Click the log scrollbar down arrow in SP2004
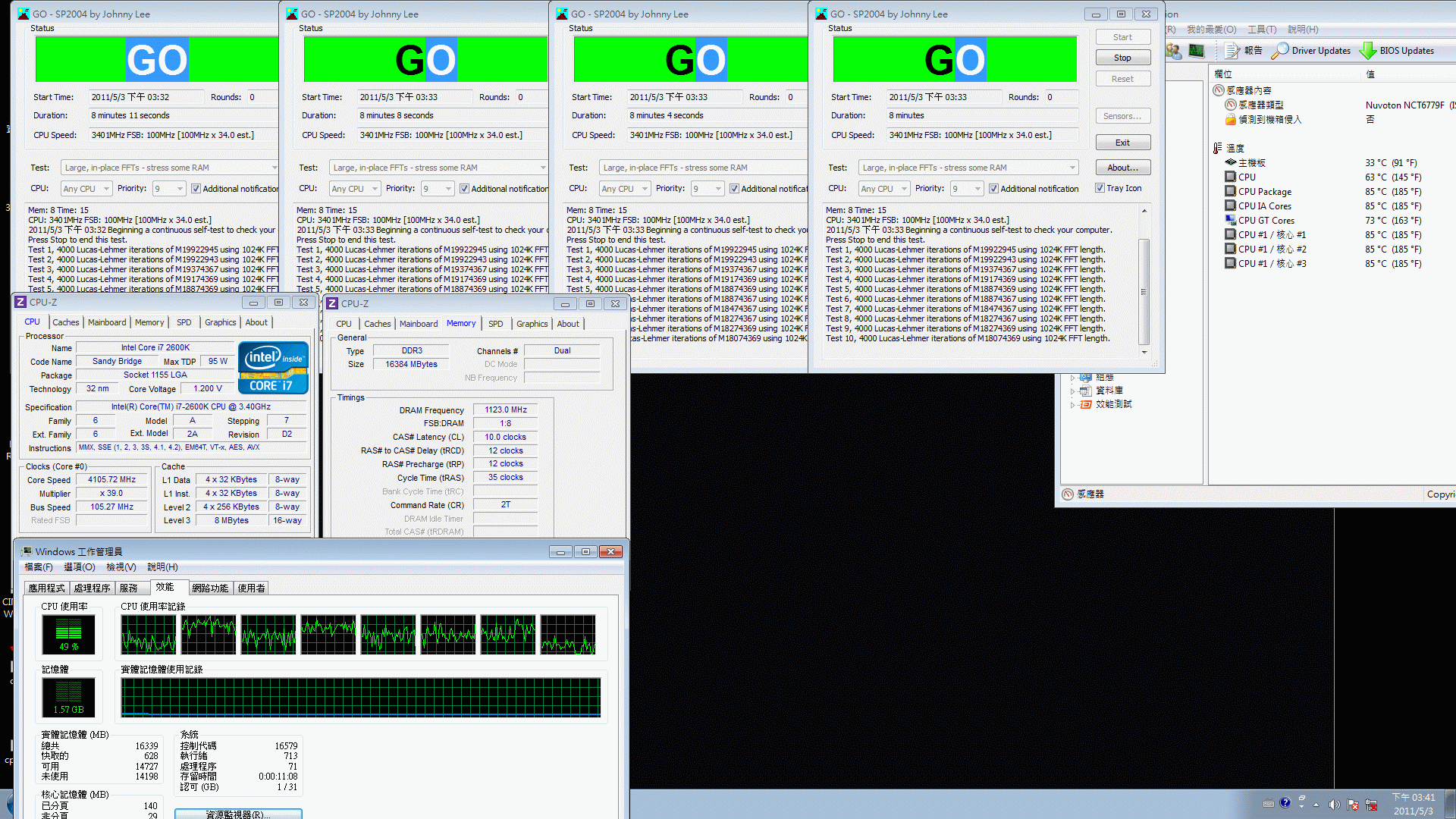 pos(1144,352)
